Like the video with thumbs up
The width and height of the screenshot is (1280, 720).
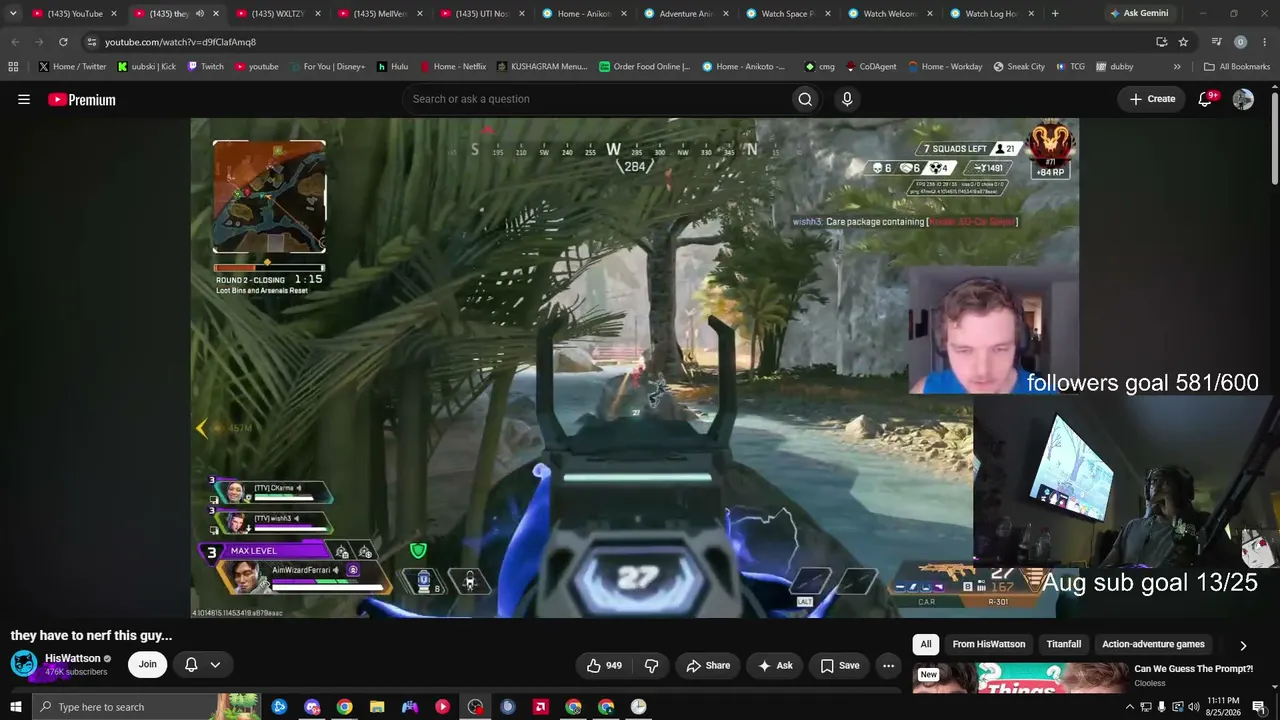(x=604, y=665)
